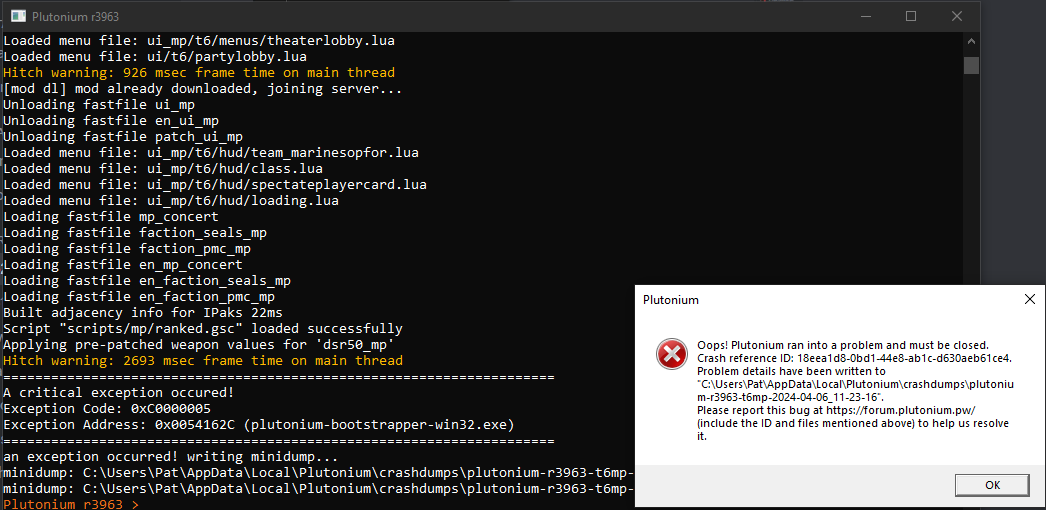Viewport: 1046px width, 510px height.
Task: Click 'Loaded menu file: ui/t6/partylobby.lua' line
Action: [x=155, y=57]
